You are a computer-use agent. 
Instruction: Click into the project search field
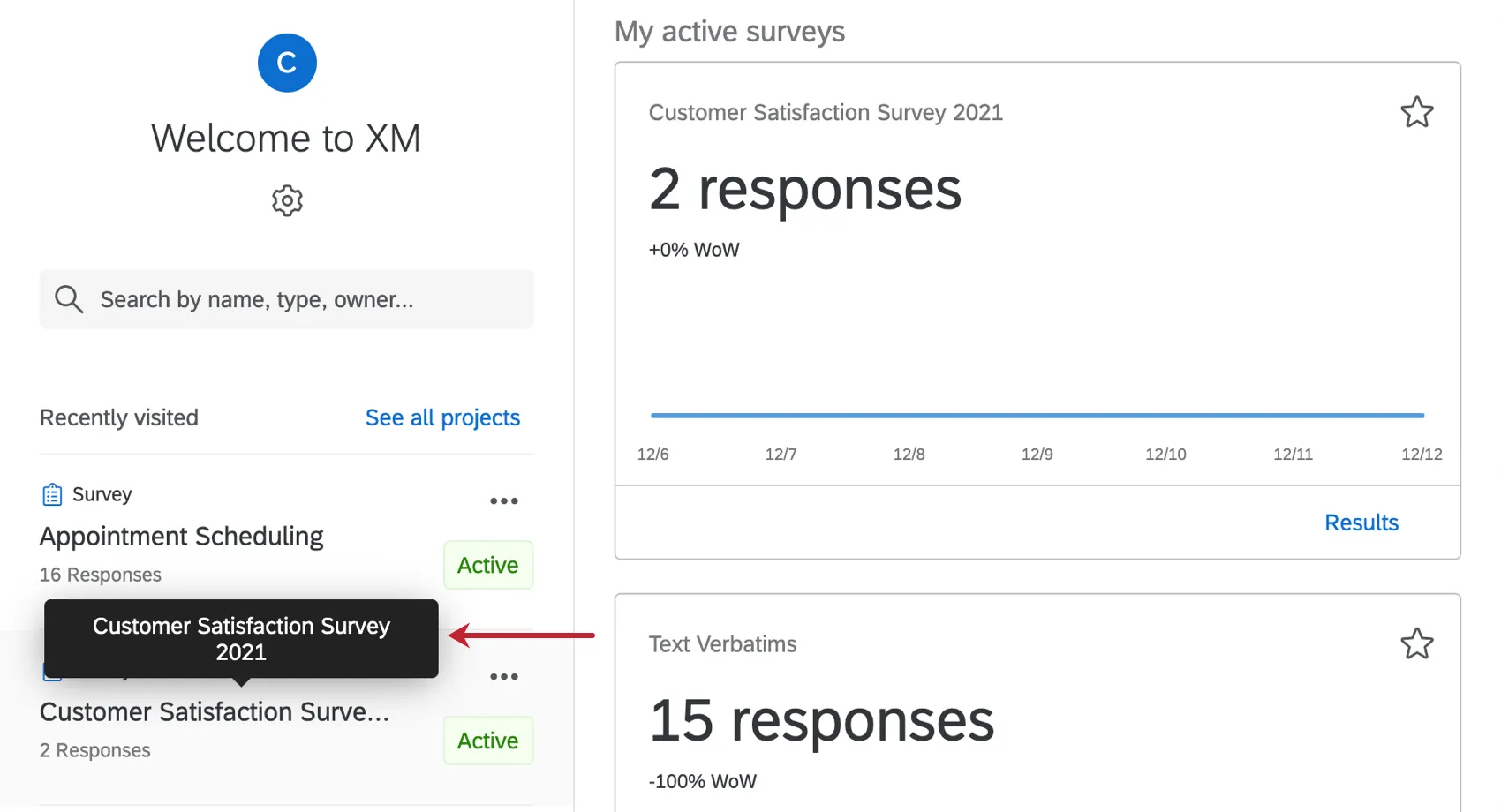tap(300, 299)
